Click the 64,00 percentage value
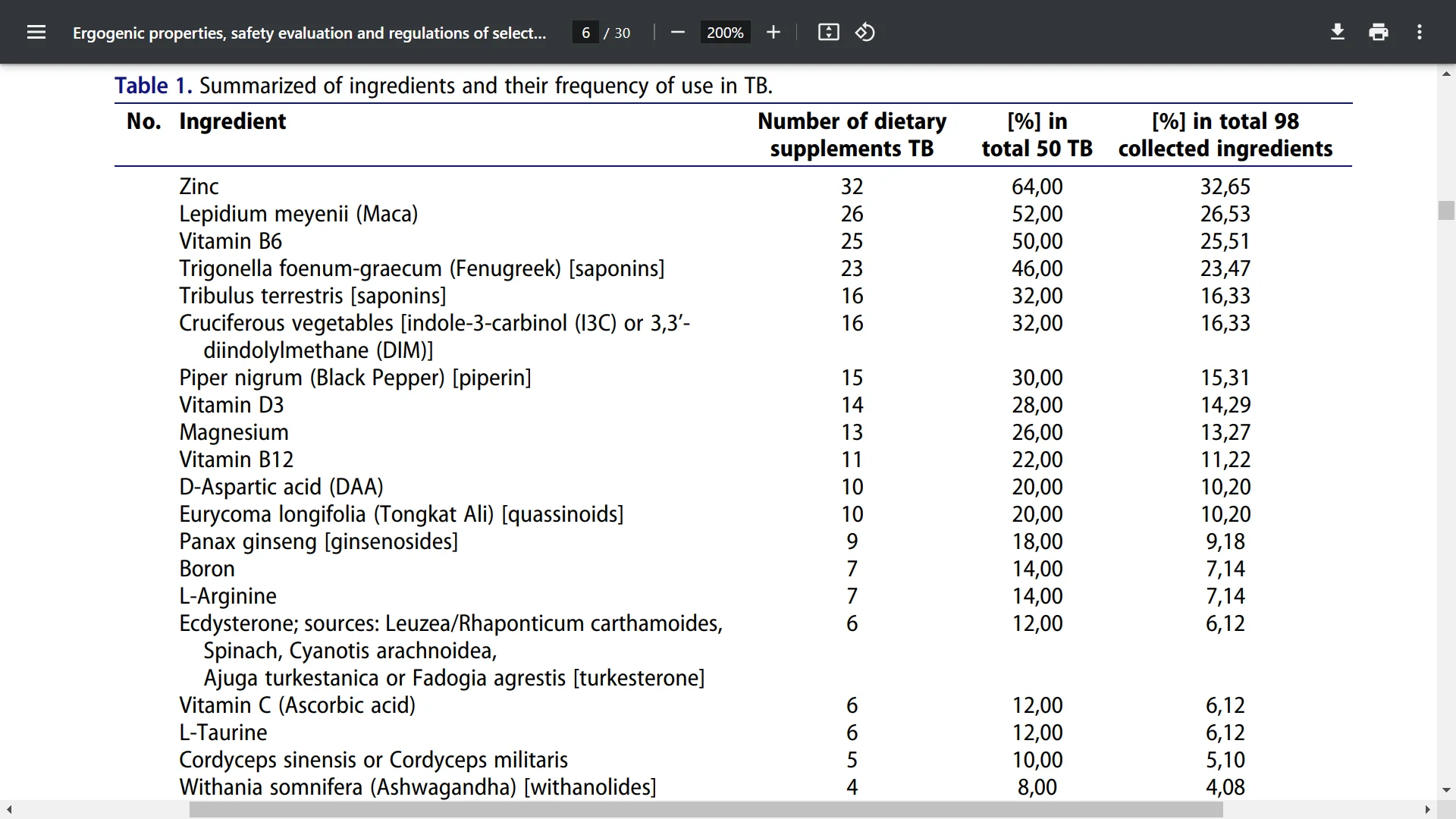Screen dimensions: 1456x819 (x=1037, y=187)
